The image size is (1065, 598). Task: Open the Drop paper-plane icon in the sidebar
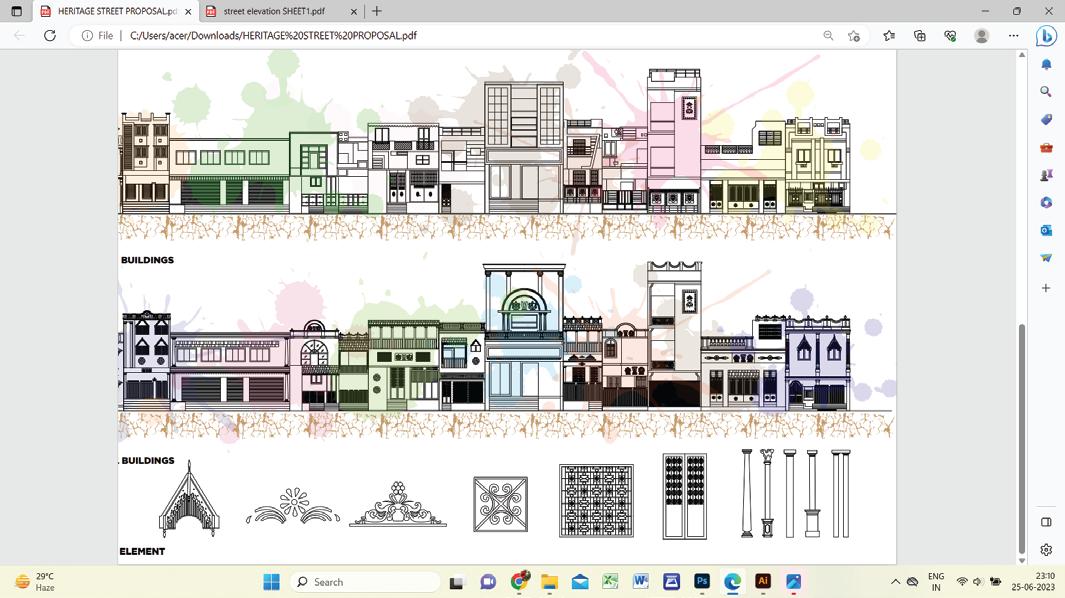point(1046,258)
